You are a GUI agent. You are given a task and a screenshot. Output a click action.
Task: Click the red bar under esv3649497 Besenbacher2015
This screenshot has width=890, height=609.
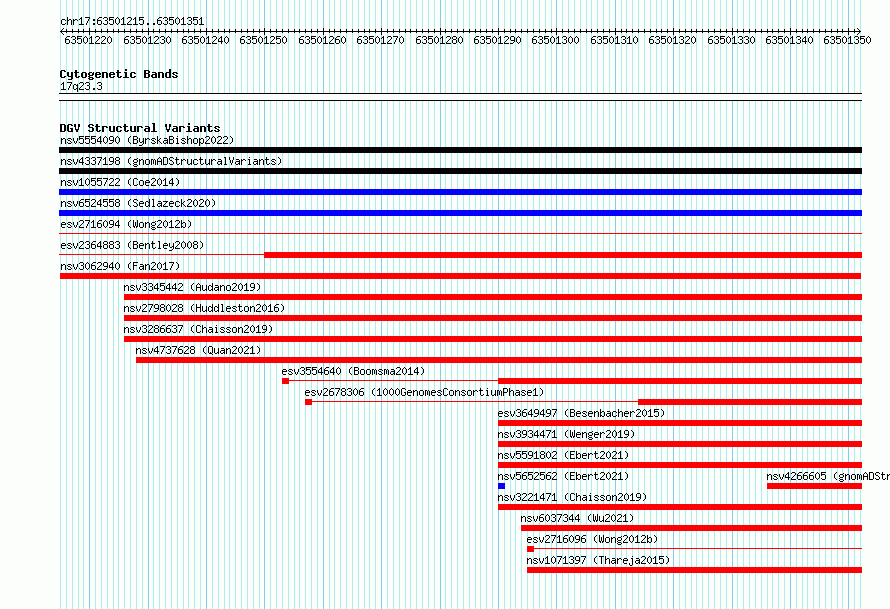point(680,423)
